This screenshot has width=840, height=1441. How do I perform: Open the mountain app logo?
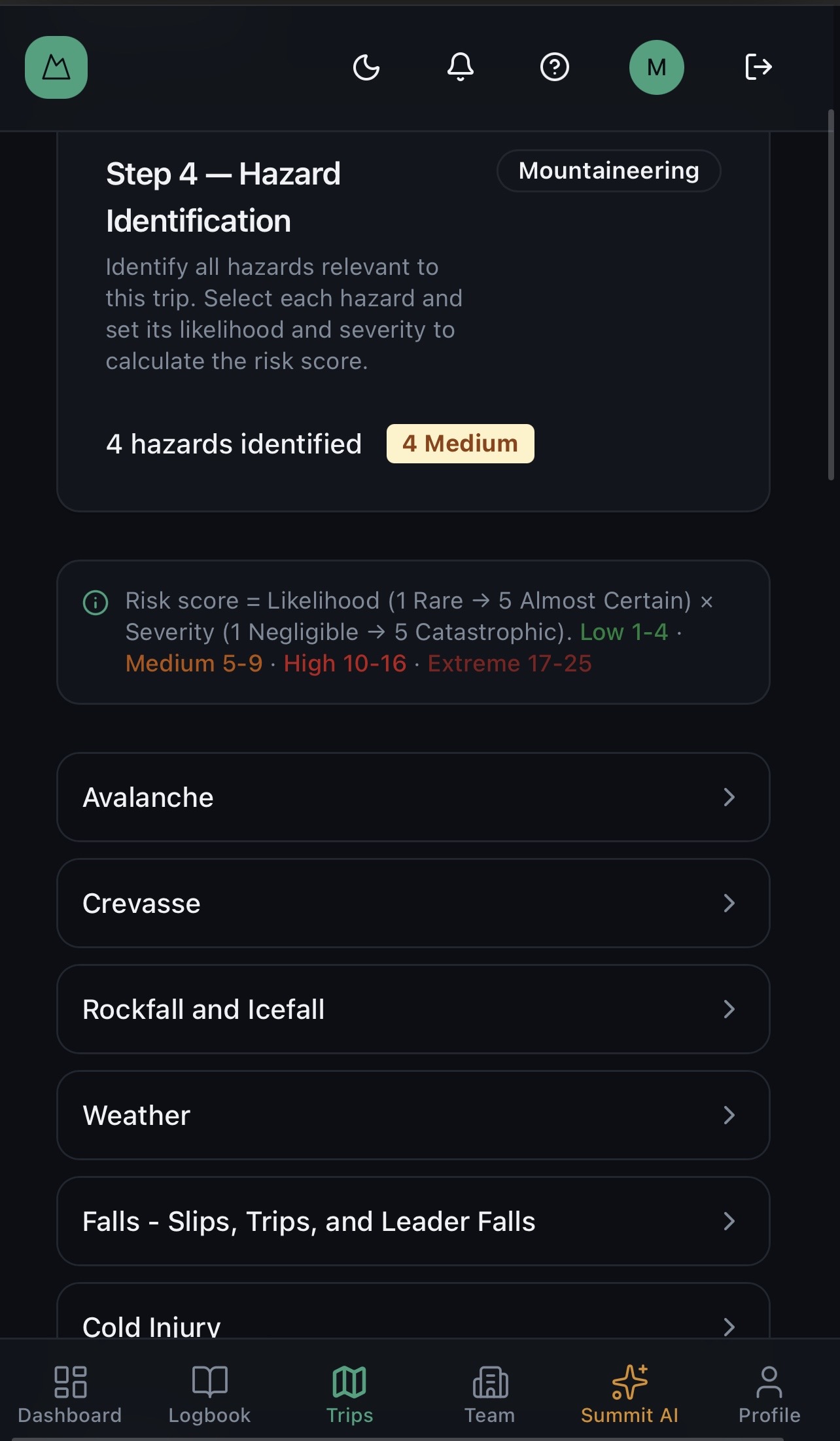coord(56,67)
